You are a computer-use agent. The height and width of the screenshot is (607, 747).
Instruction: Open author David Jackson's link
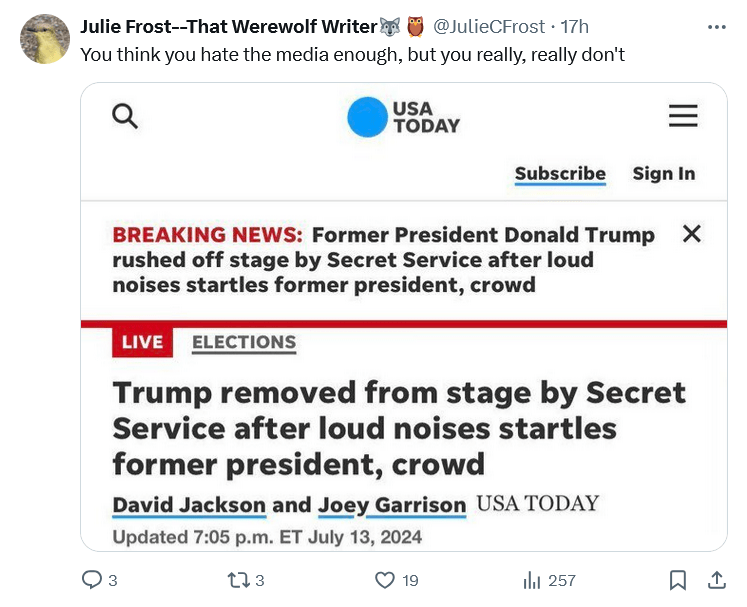189,504
